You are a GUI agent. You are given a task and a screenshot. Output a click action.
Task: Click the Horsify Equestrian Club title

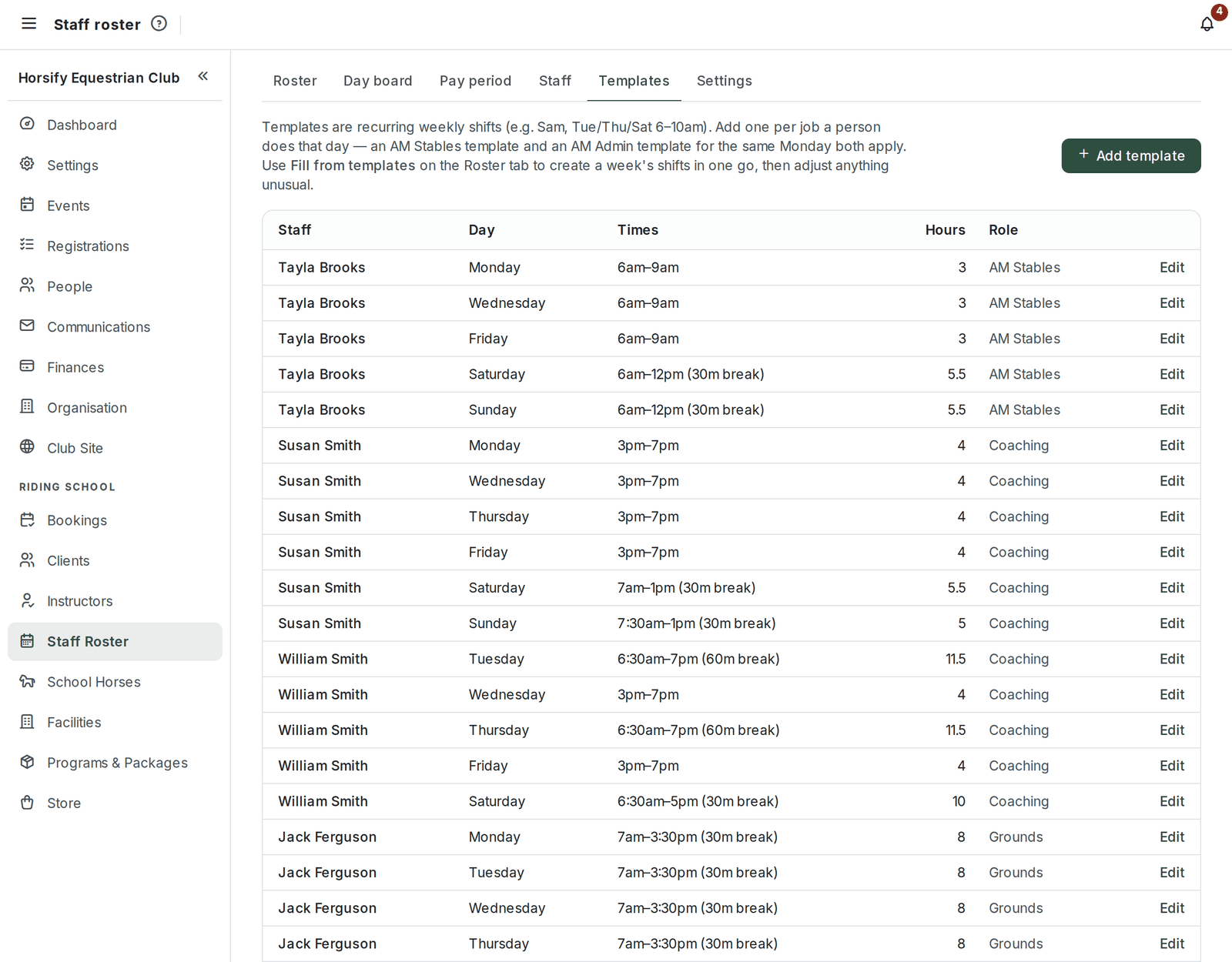(99, 78)
